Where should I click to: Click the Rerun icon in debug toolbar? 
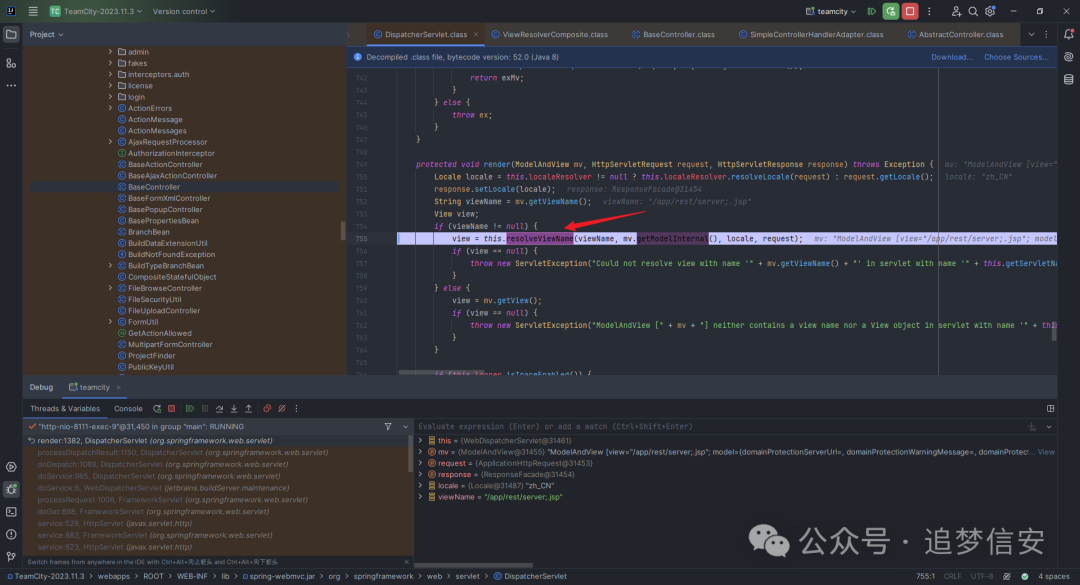pos(157,409)
